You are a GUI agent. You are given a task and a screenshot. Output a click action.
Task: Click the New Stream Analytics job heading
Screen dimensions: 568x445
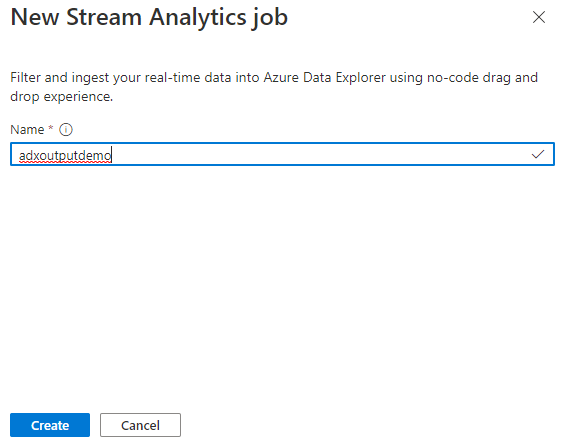[149, 17]
